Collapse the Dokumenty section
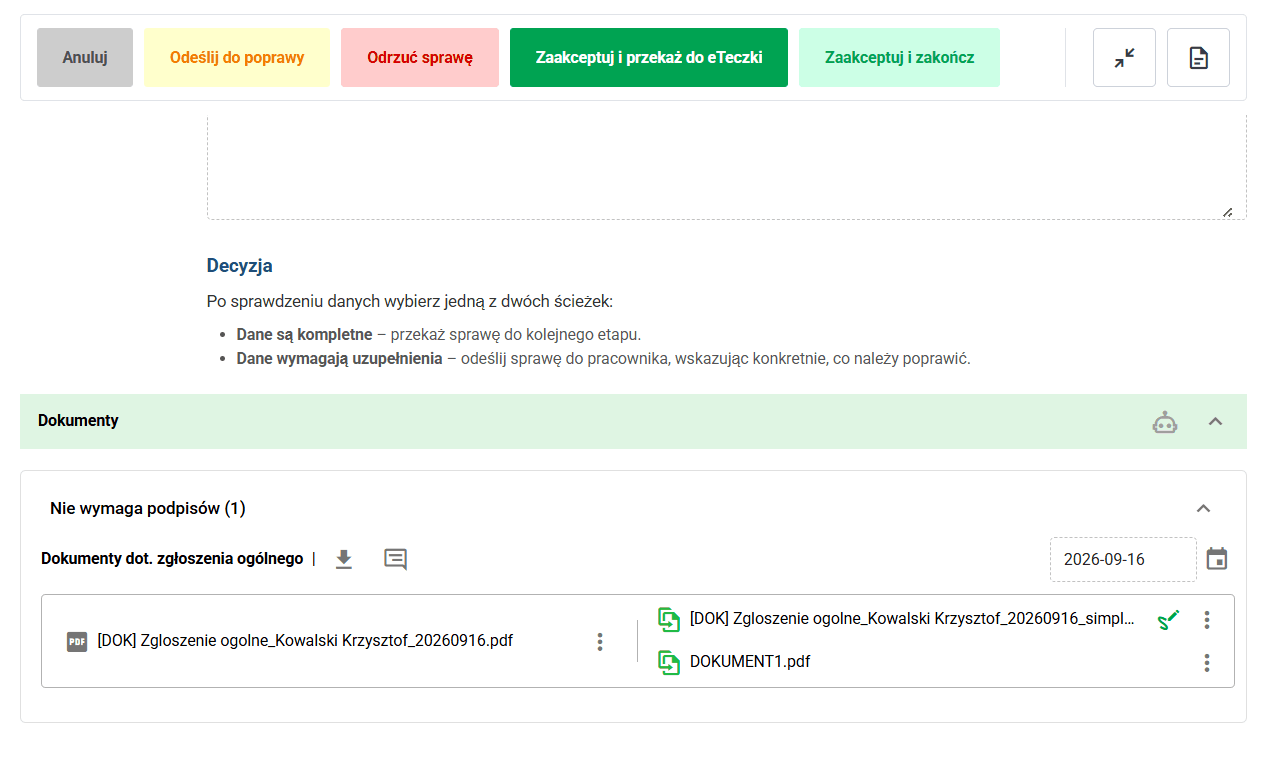The width and height of the screenshot is (1266, 759). pos(1215,421)
